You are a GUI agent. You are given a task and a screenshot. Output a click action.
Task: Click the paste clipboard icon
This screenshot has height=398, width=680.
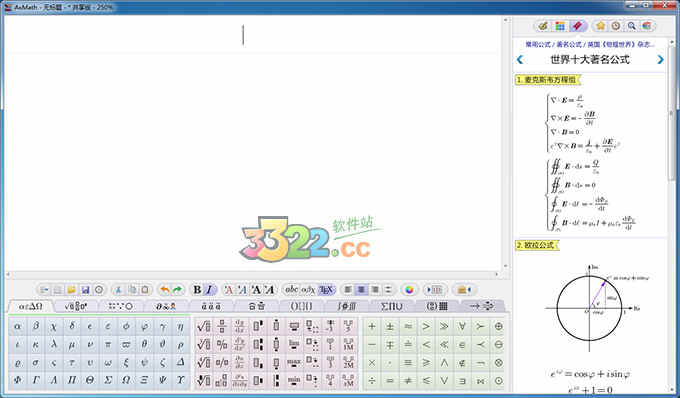coord(145,290)
